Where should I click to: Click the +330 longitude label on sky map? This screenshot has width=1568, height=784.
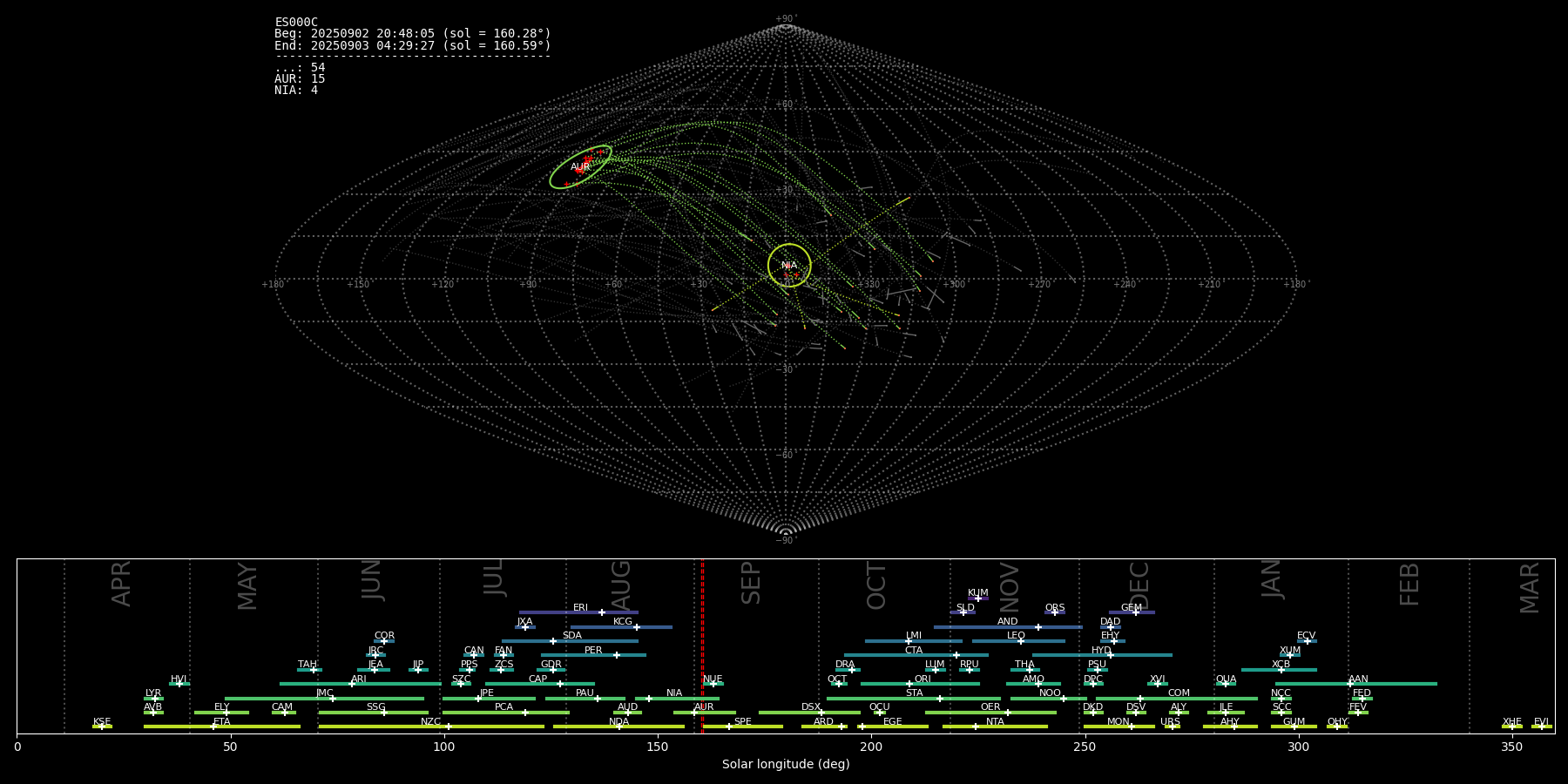(x=868, y=284)
